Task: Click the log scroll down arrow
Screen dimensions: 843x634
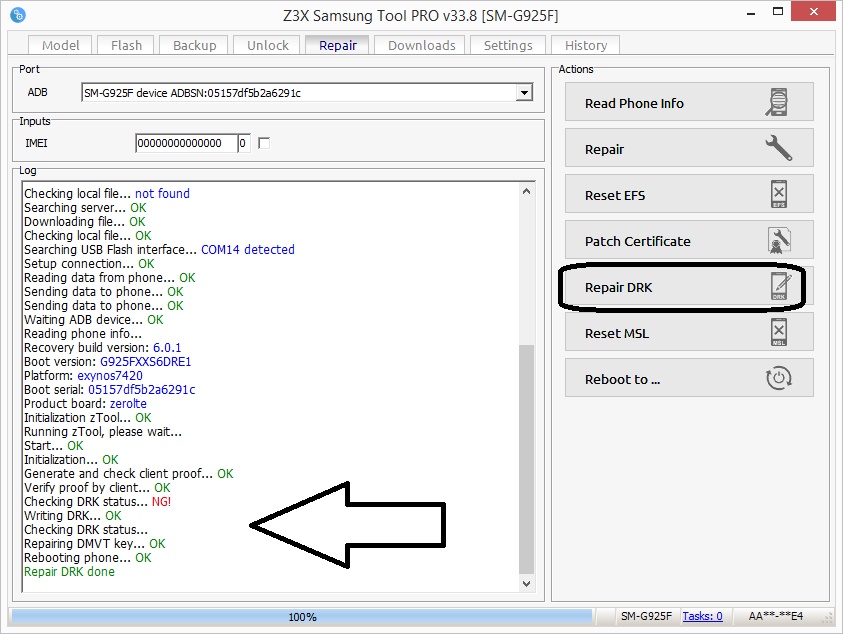Action: click(527, 583)
